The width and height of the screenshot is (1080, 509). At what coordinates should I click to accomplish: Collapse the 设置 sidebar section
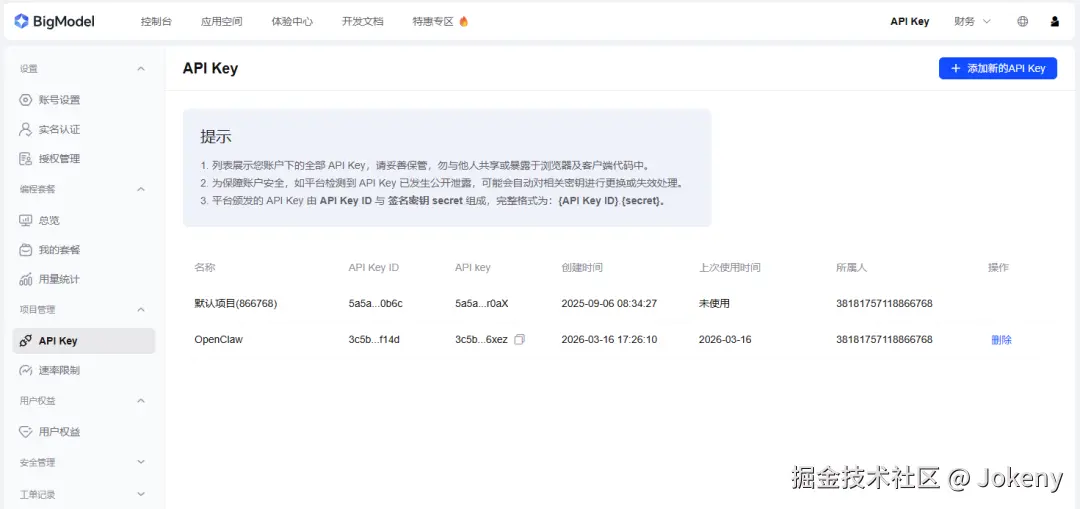tap(141, 69)
